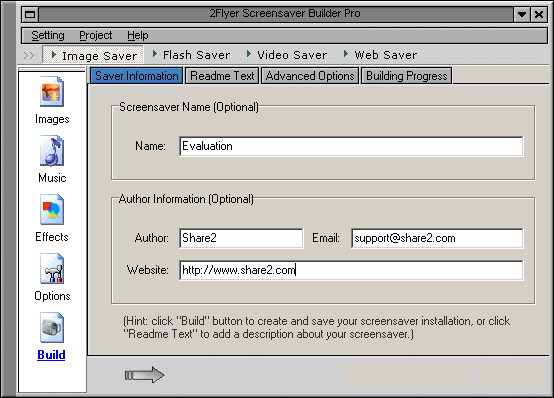Open the window system menu icon
The height and width of the screenshot is (398, 554).
(30, 14)
